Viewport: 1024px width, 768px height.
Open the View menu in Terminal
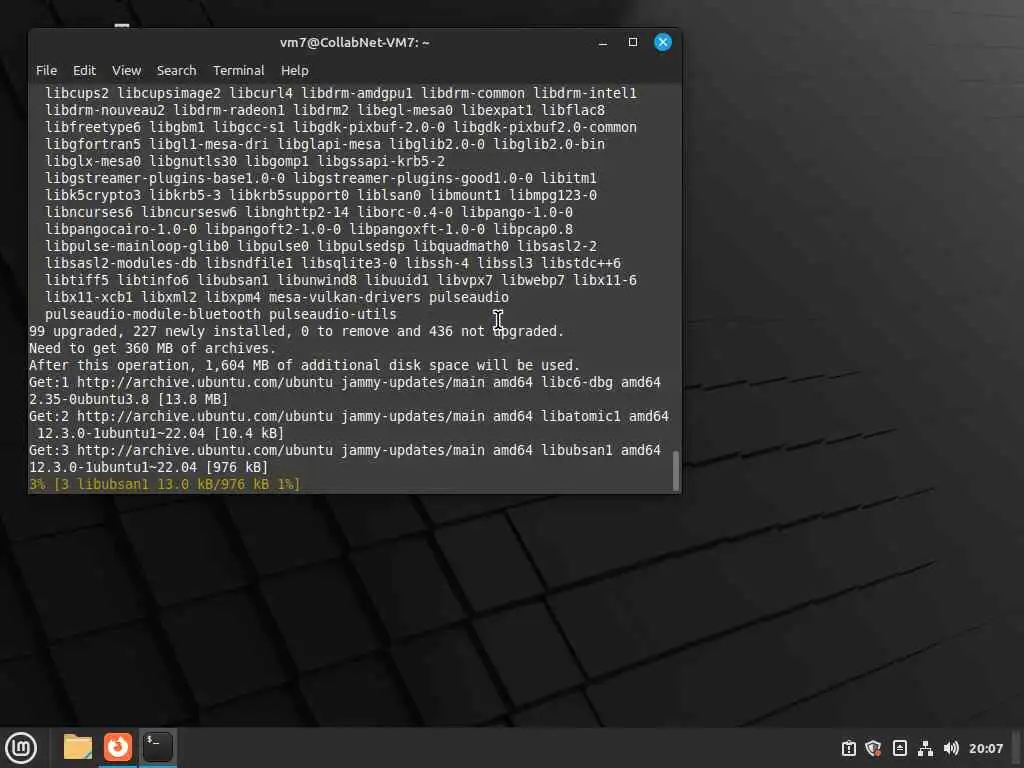[x=126, y=71]
